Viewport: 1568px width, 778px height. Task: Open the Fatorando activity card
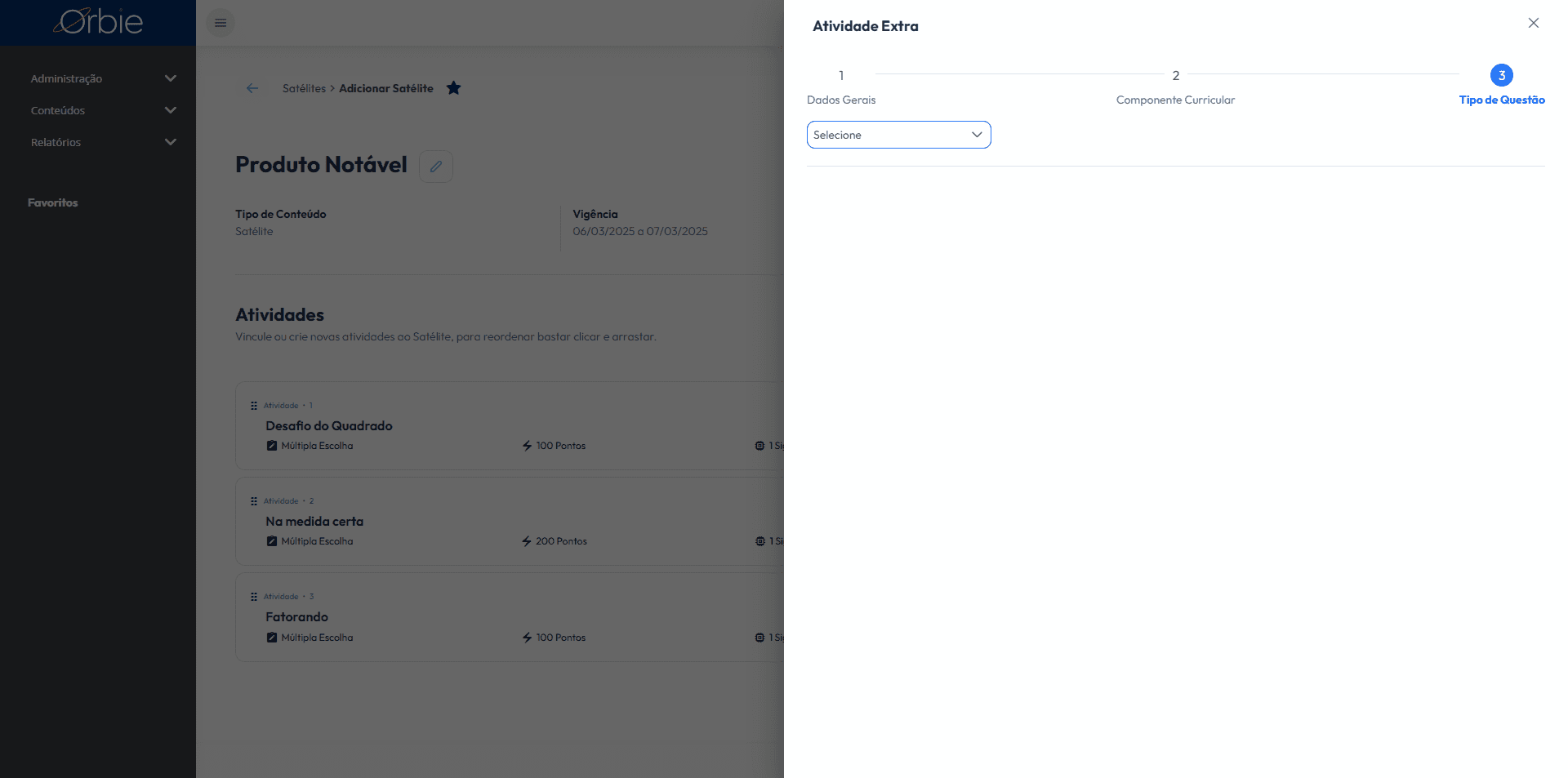(510, 617)
